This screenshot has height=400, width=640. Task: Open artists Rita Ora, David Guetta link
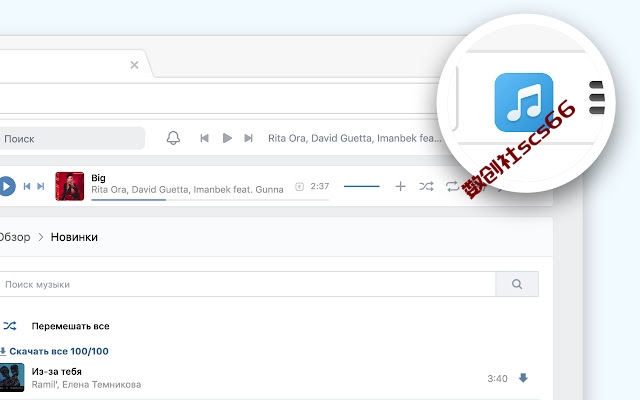[187, 189]
